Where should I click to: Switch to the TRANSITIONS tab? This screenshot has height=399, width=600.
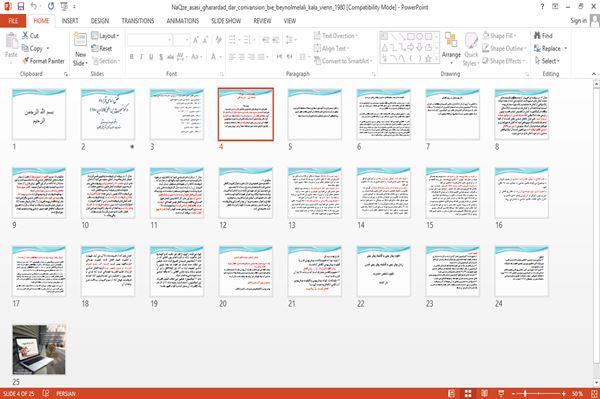click(138, 21)
